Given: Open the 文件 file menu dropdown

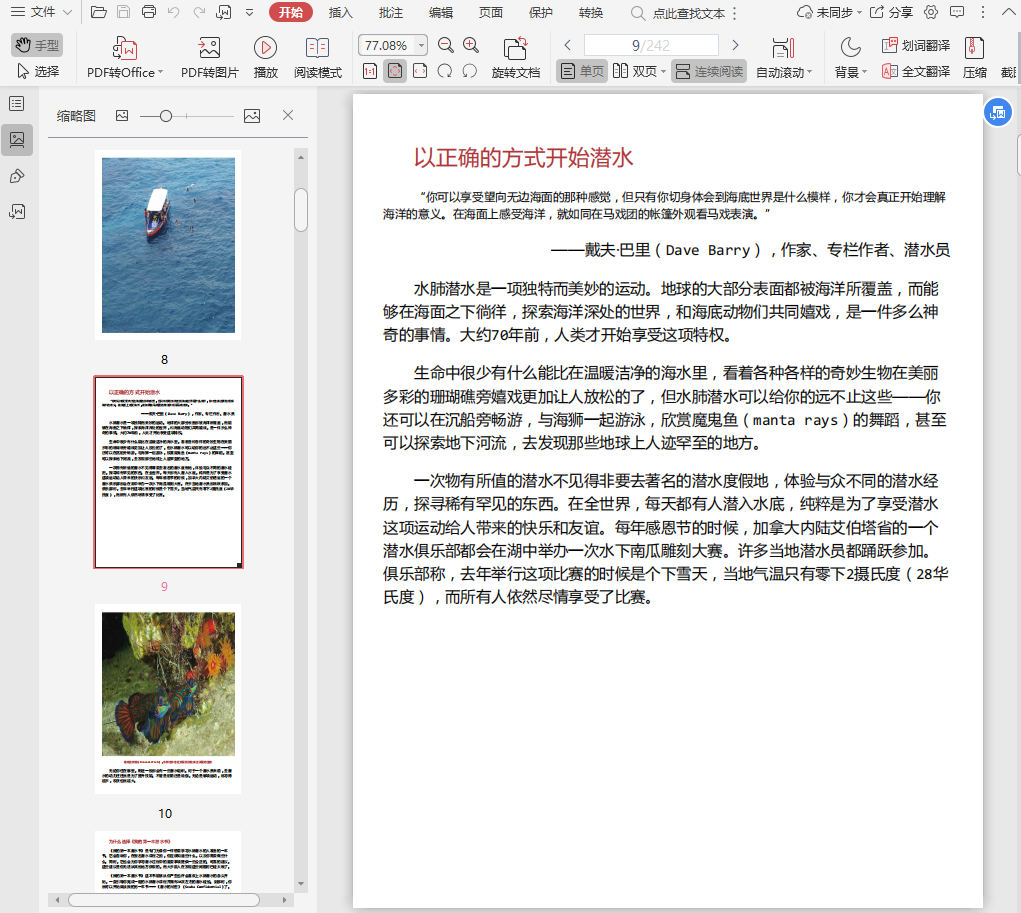Looking at the screenshot, I should click(42, 12).
